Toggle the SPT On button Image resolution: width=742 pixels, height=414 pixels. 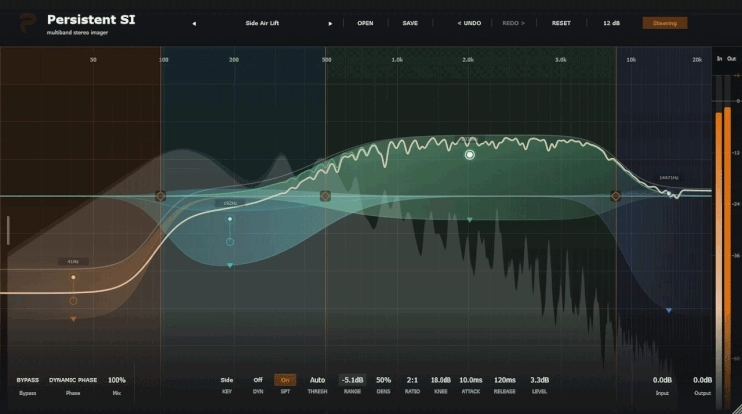point(285,380)
